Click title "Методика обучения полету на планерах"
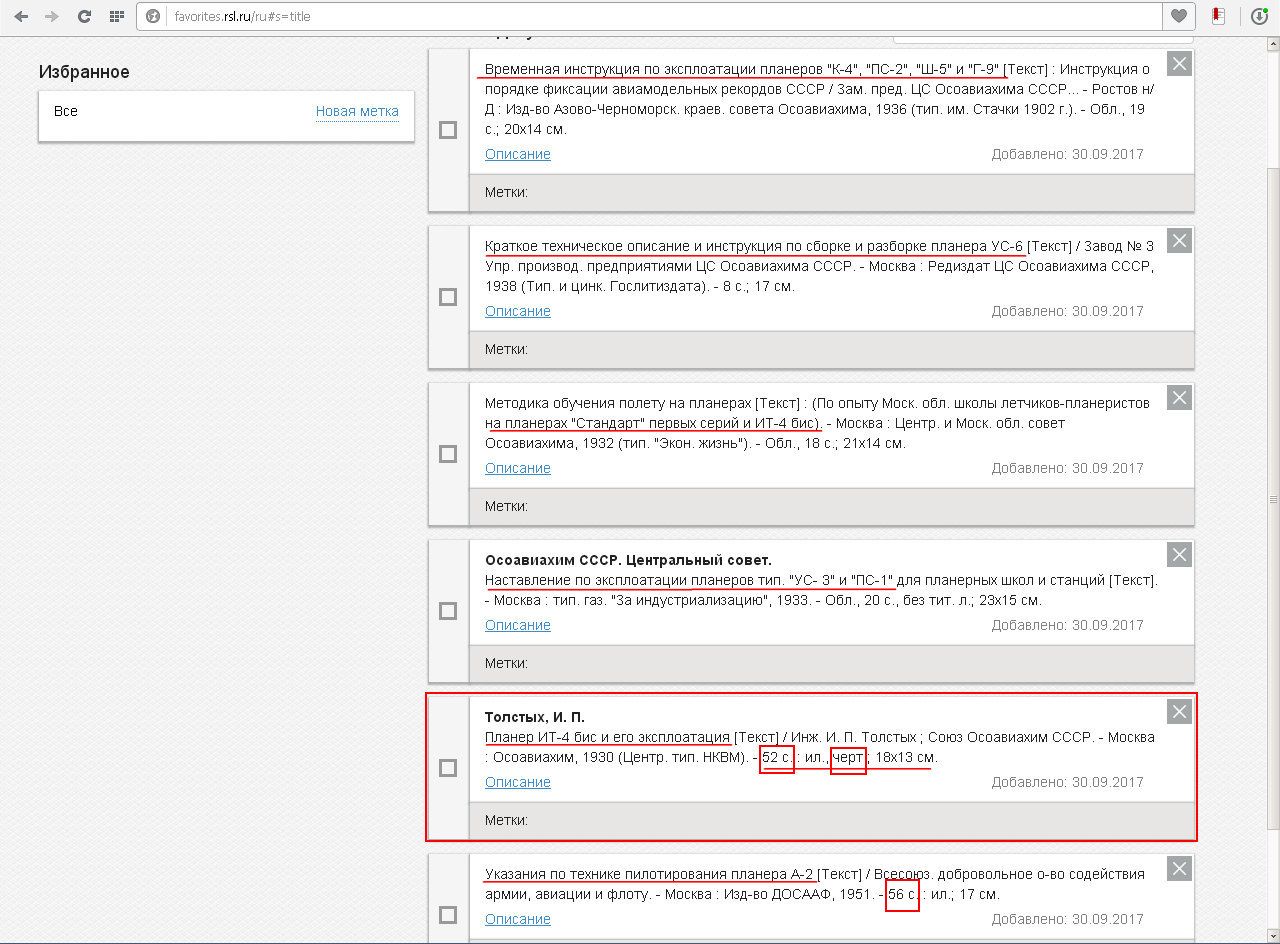 618,403
